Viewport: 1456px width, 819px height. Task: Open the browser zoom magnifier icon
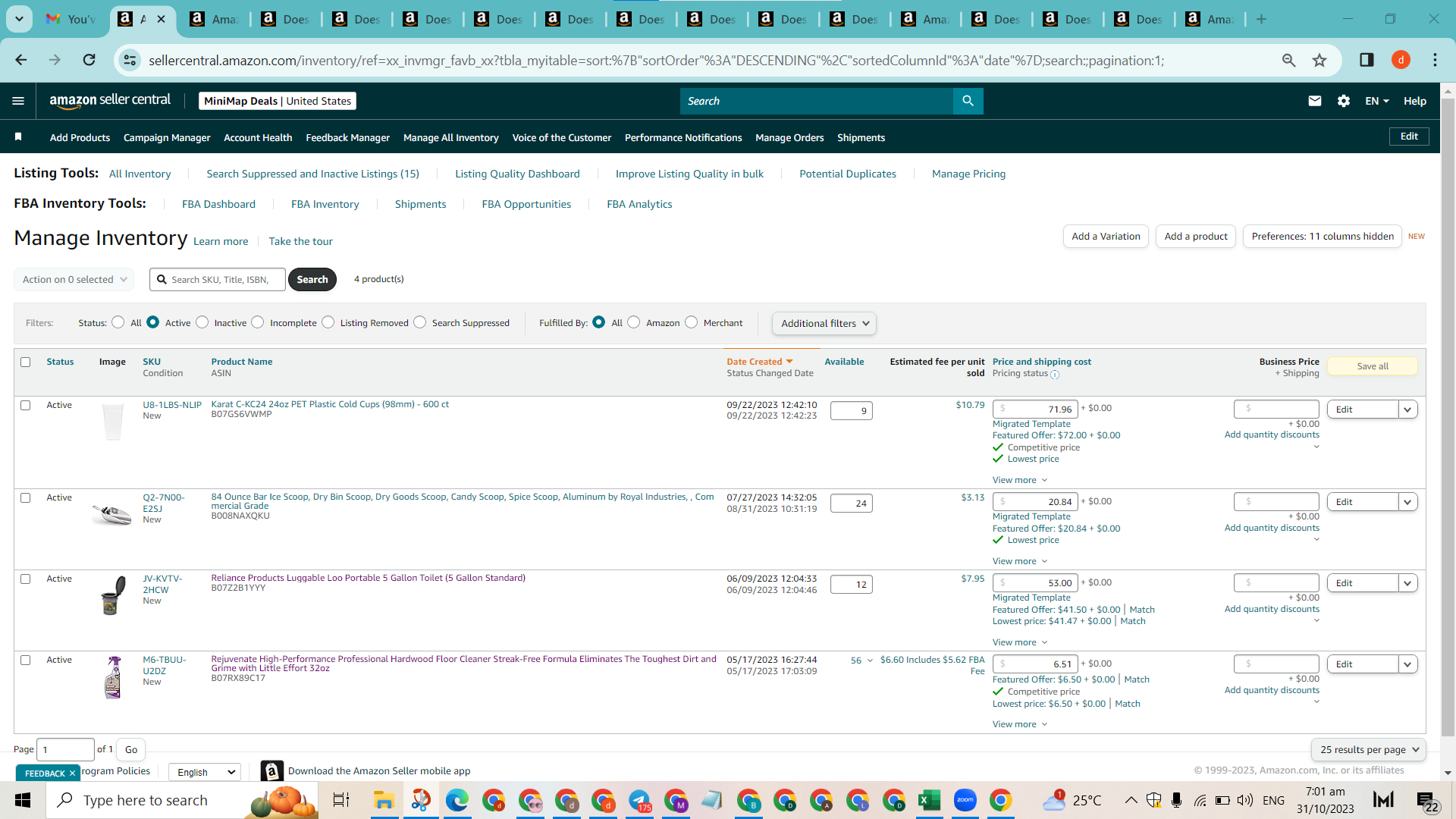tap(1288, 60)
